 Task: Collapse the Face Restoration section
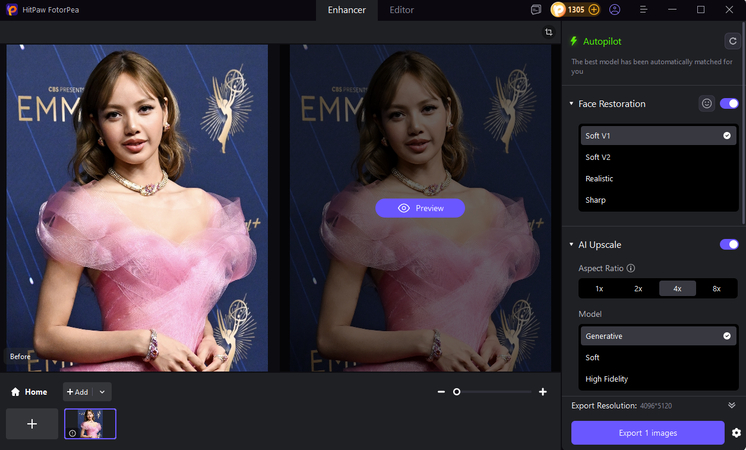click(571, 104)
